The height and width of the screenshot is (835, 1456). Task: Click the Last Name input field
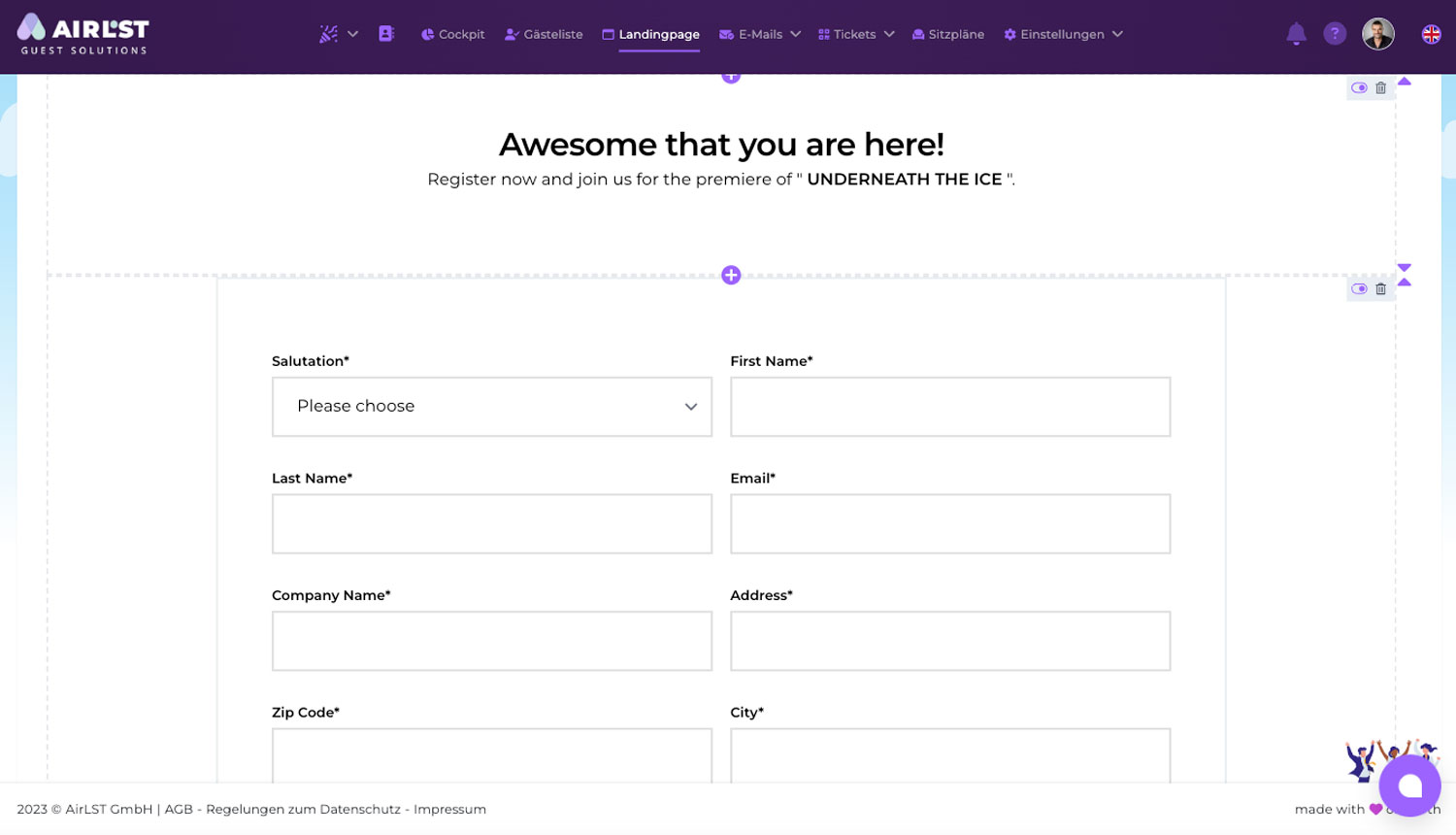(x=492, y=524)
